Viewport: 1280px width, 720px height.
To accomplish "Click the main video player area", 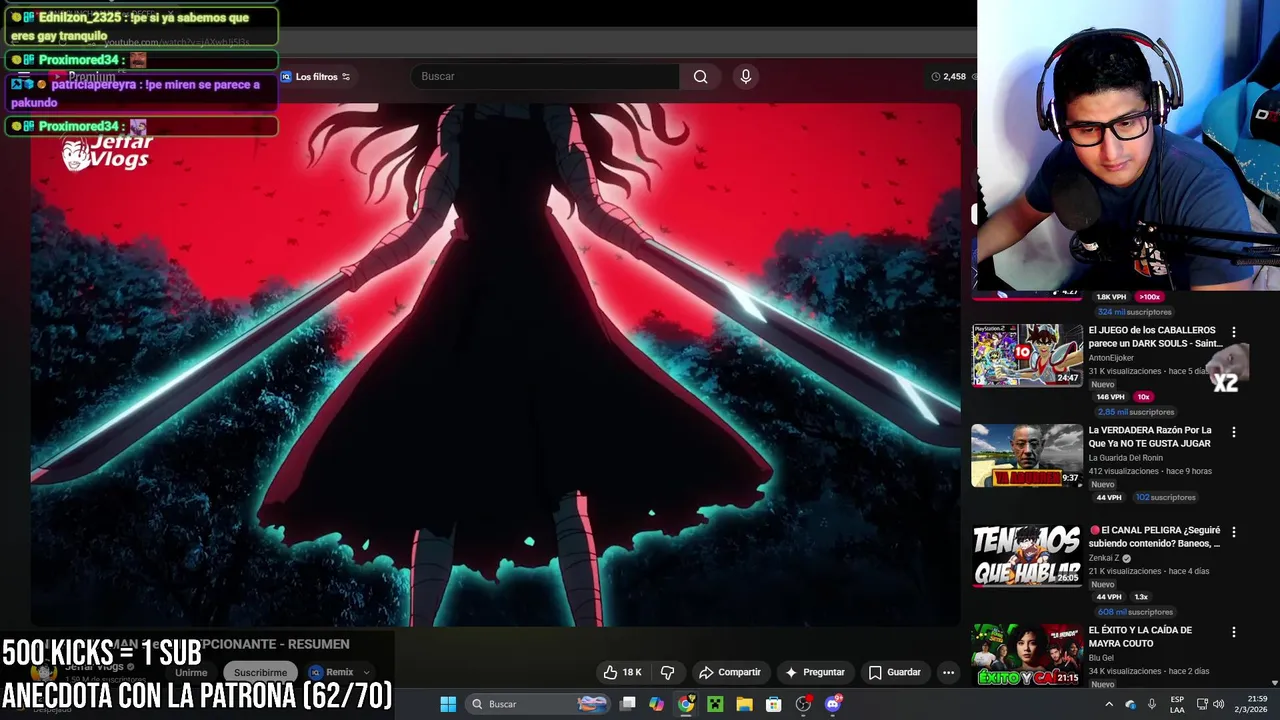I will pyautogui.click(x=495, y=365).
